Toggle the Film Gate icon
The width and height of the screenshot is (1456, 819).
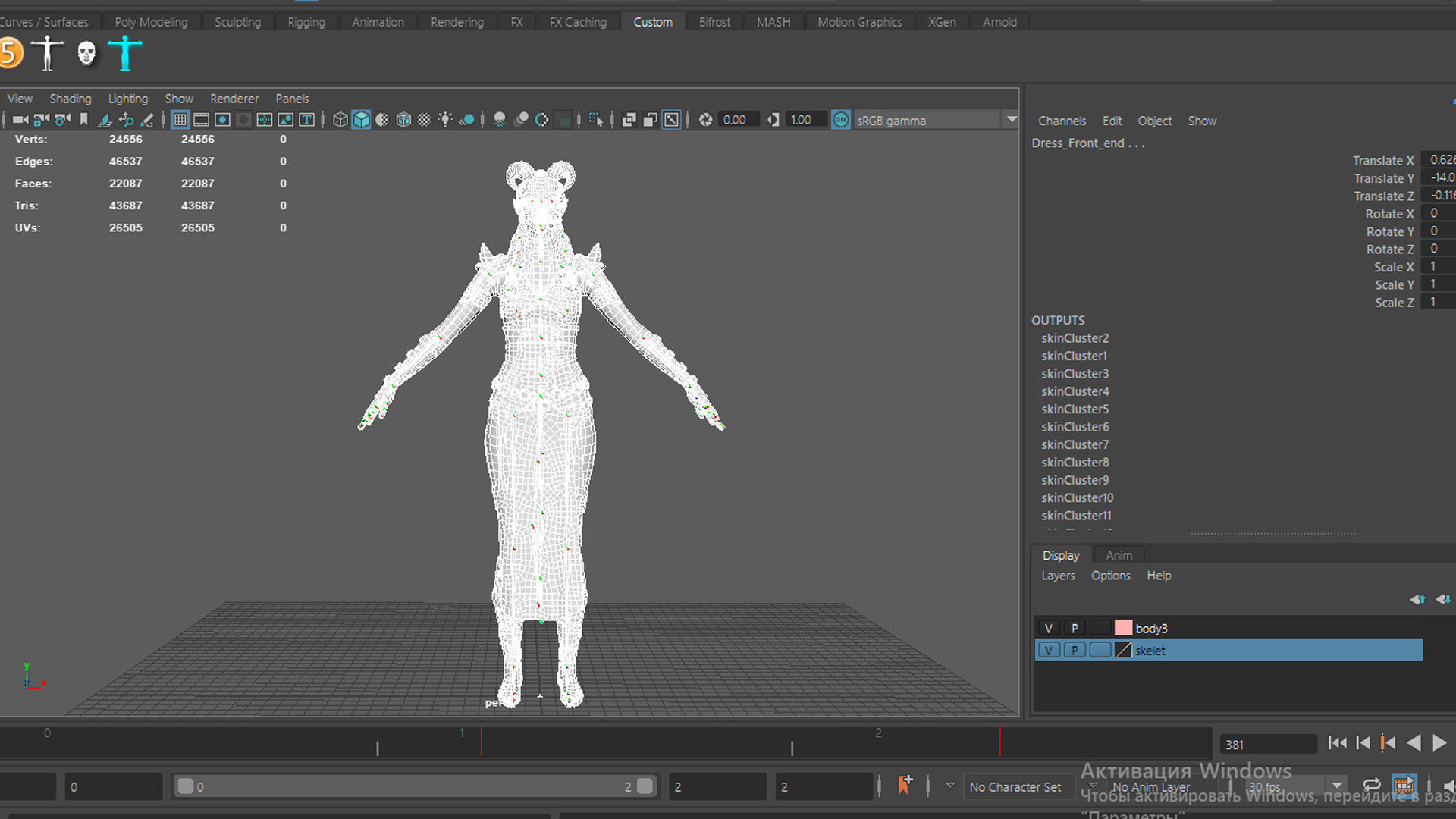(x=201, y=120)
